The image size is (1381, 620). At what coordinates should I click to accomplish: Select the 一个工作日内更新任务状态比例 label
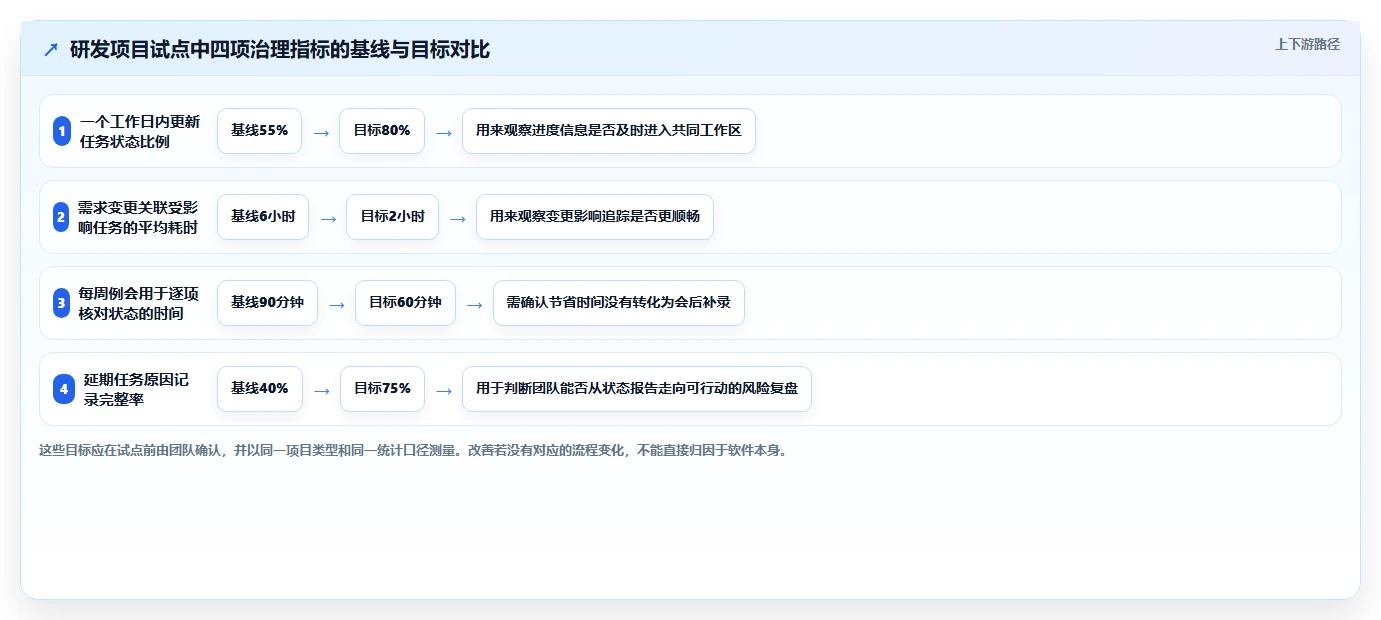click(140, 131)
